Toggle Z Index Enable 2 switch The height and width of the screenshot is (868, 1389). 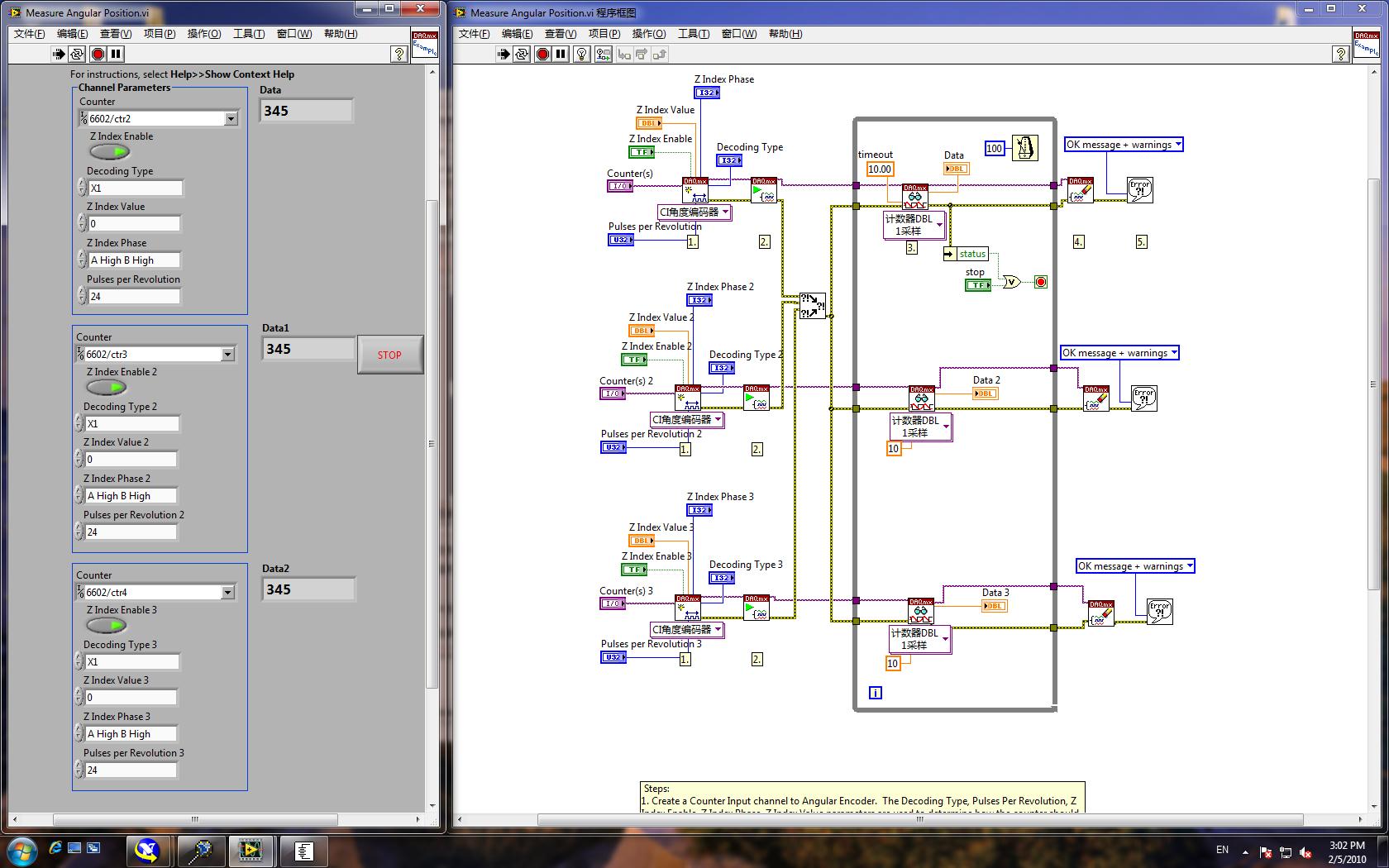[107, 388]
